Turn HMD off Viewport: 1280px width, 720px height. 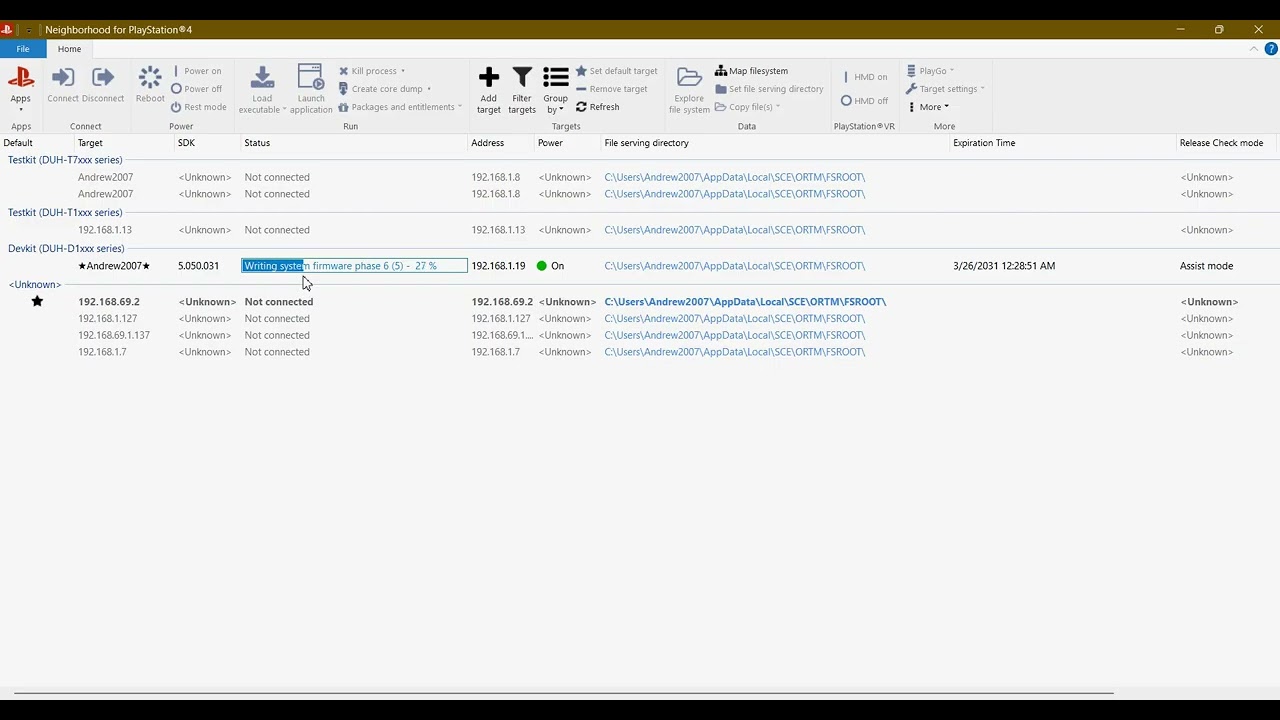click(x=865, y=101)
